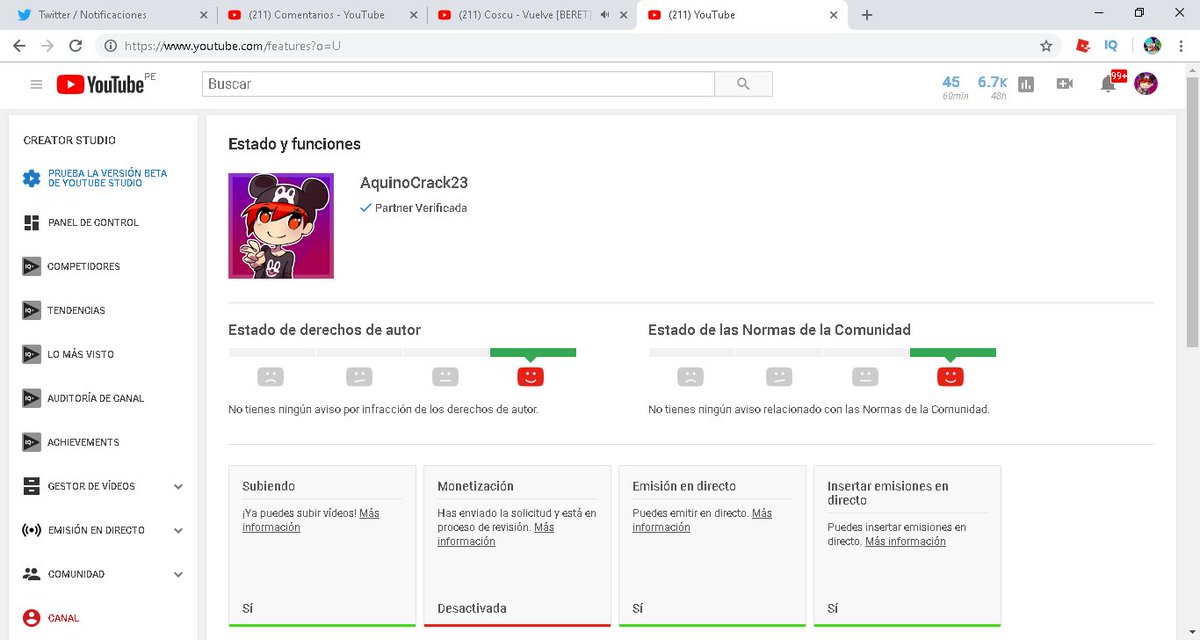
Task: Go back in the browser
Action: click(19, 46)
